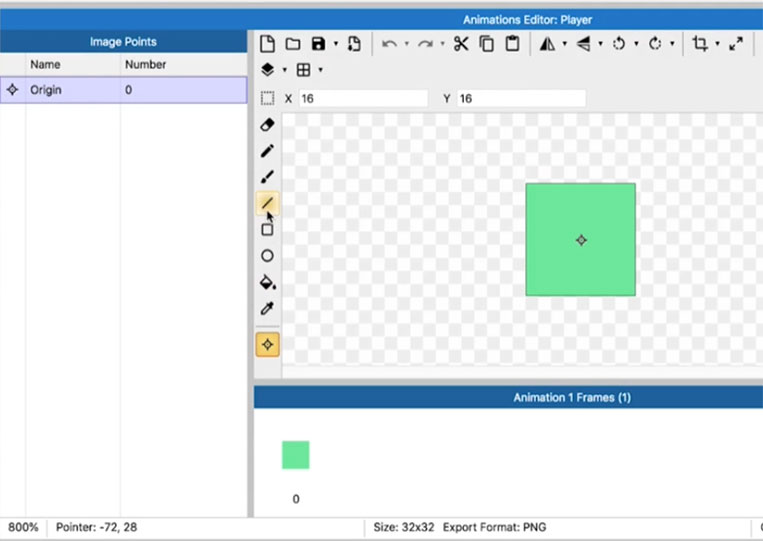This screenshot has height=541, width=763.
Task: Select the Rectangle shape tool
Action: [x=267, y=229]
